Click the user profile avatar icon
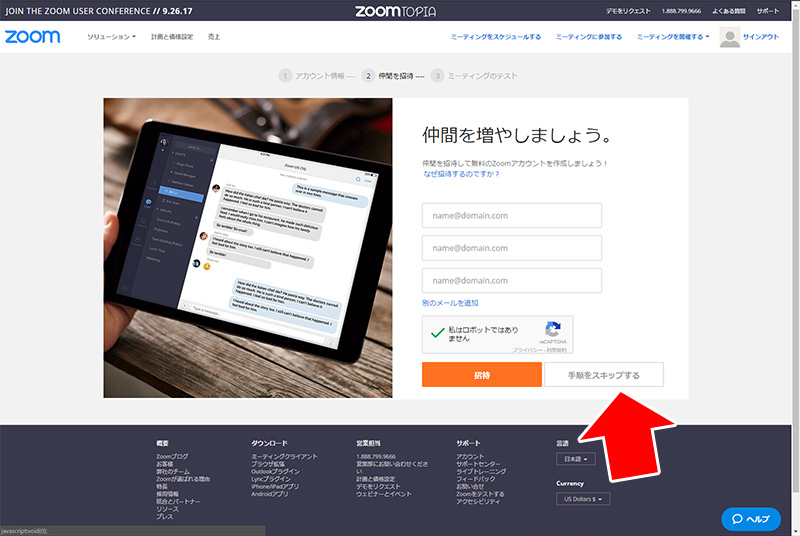 coord(730,37)
